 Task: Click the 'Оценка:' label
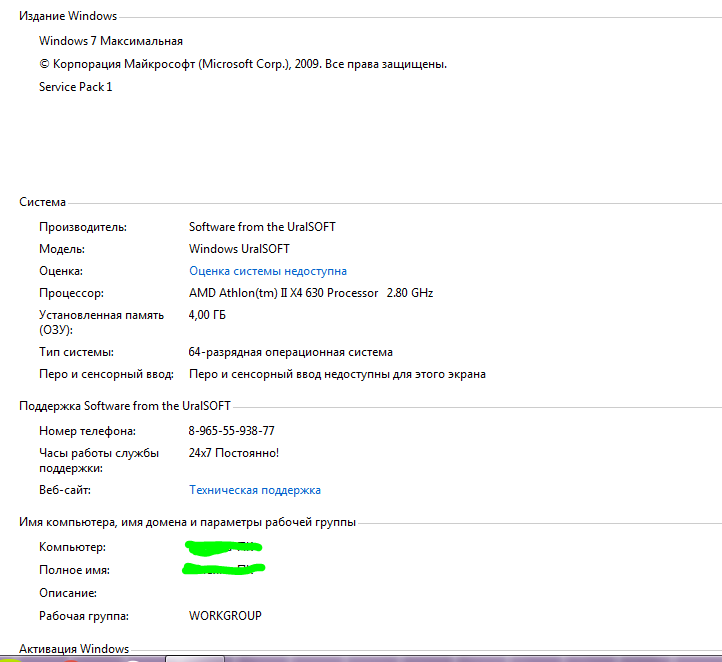(61, 271)
